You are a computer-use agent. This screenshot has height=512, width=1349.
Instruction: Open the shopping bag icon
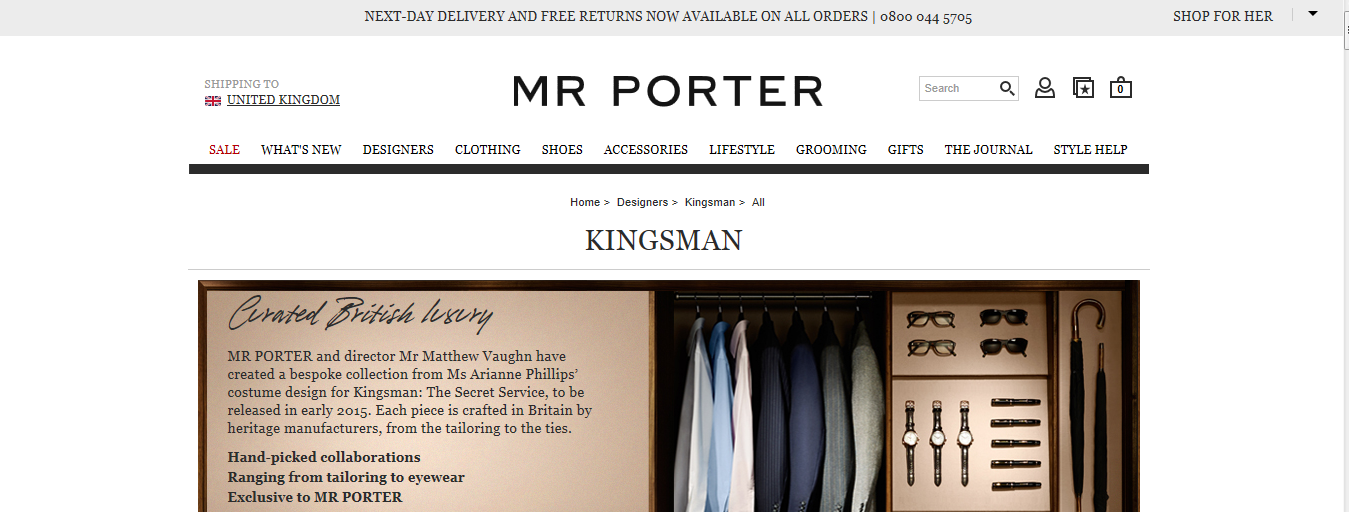pyautogui.click(x=1121, y=88)
